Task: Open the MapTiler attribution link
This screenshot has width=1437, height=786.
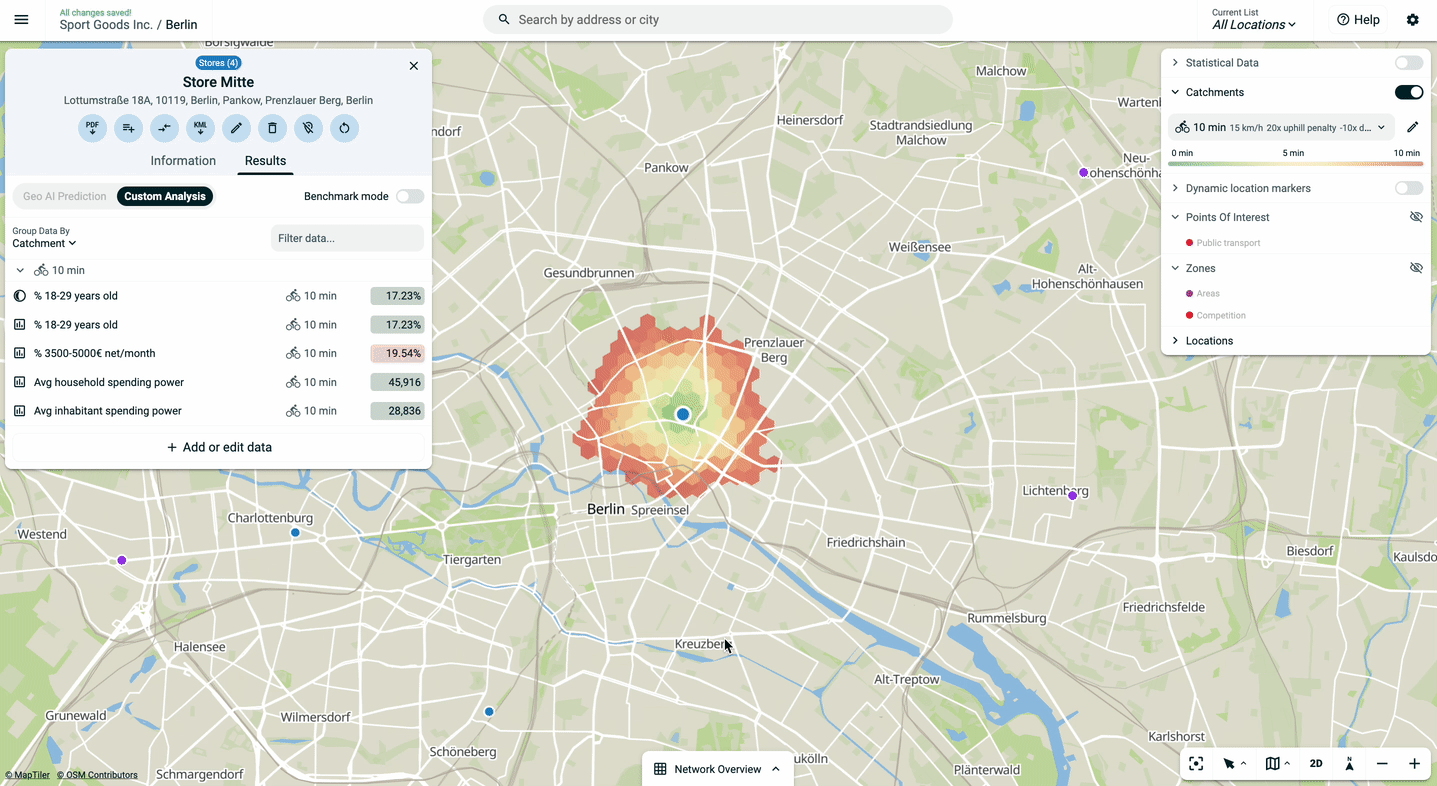Action: click(27, 775)
